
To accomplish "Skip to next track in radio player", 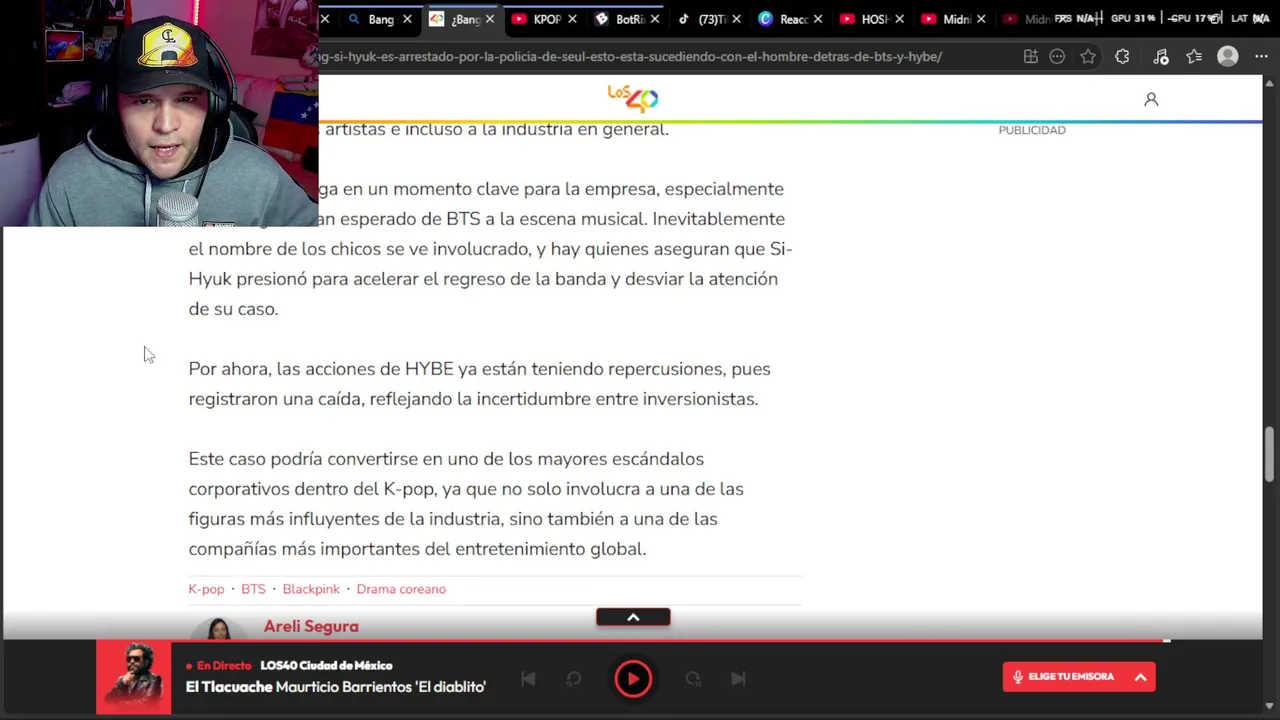I will [738, 679].
